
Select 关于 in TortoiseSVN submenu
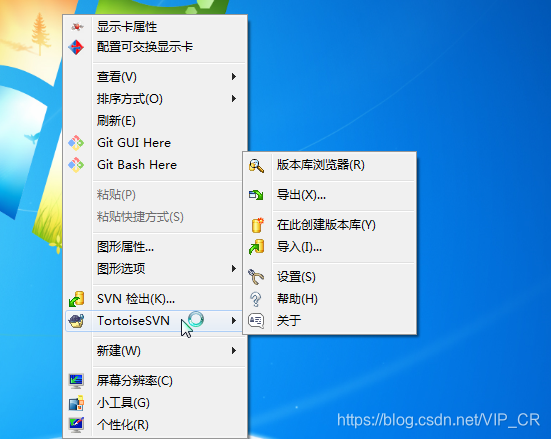pos(330,321)
